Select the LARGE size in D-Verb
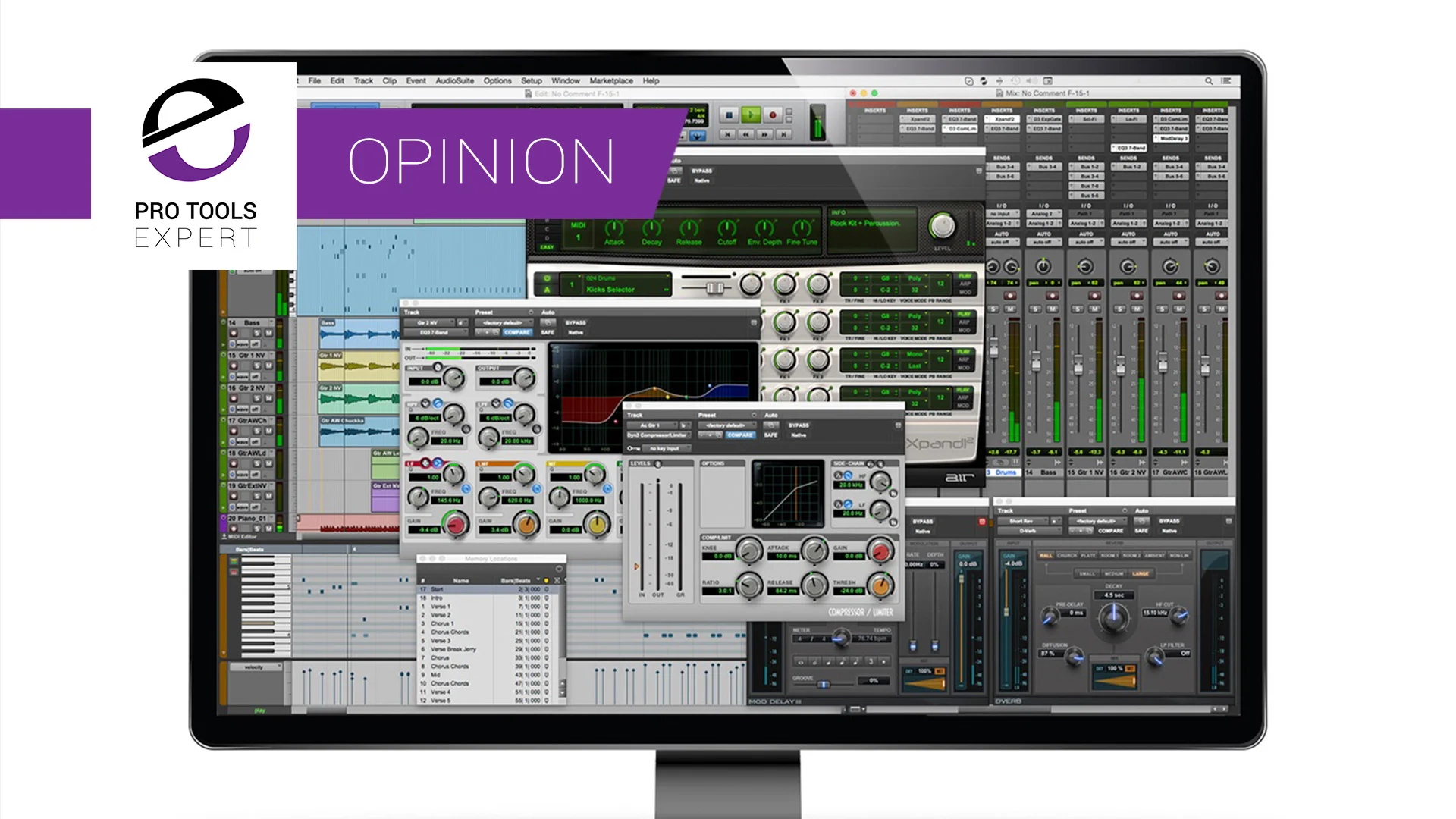Screen dimensions: 1456x819 coord(1141,574)
